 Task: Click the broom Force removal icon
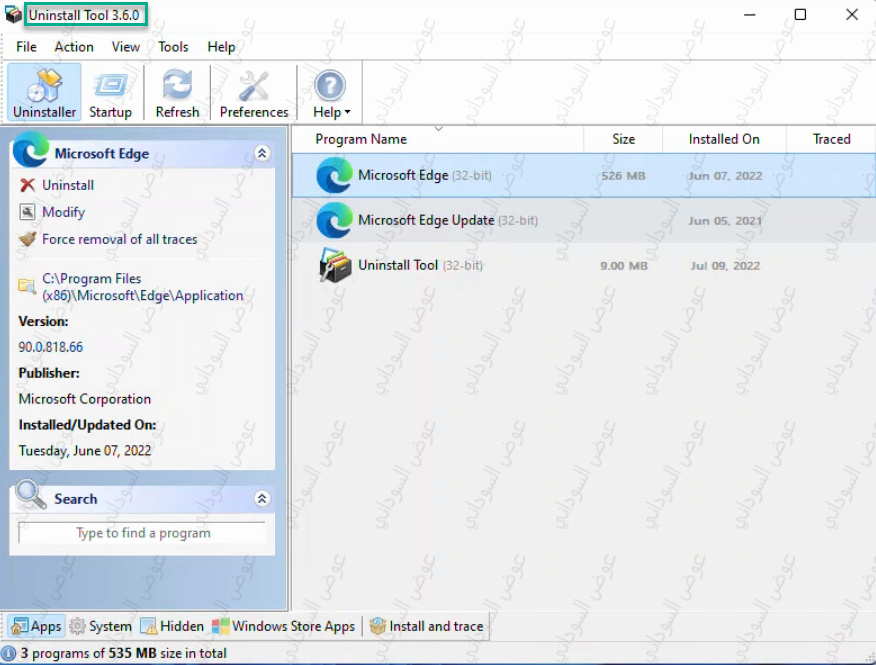[27, 239]
